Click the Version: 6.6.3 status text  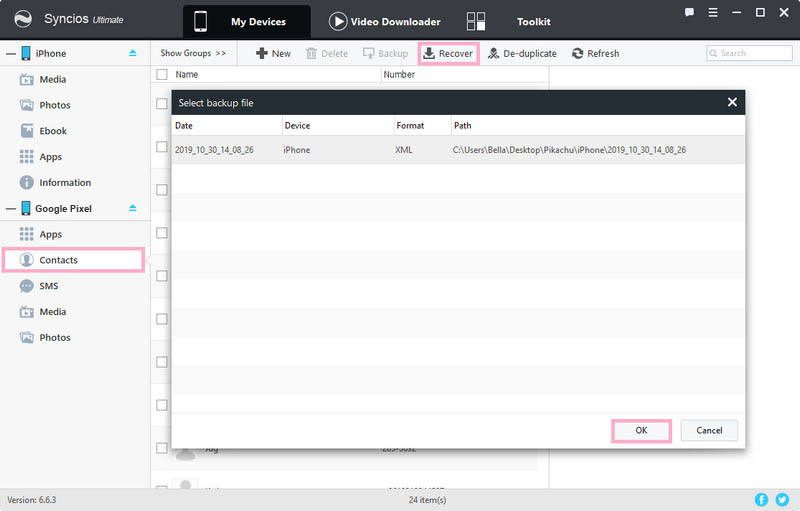(32, 500)
